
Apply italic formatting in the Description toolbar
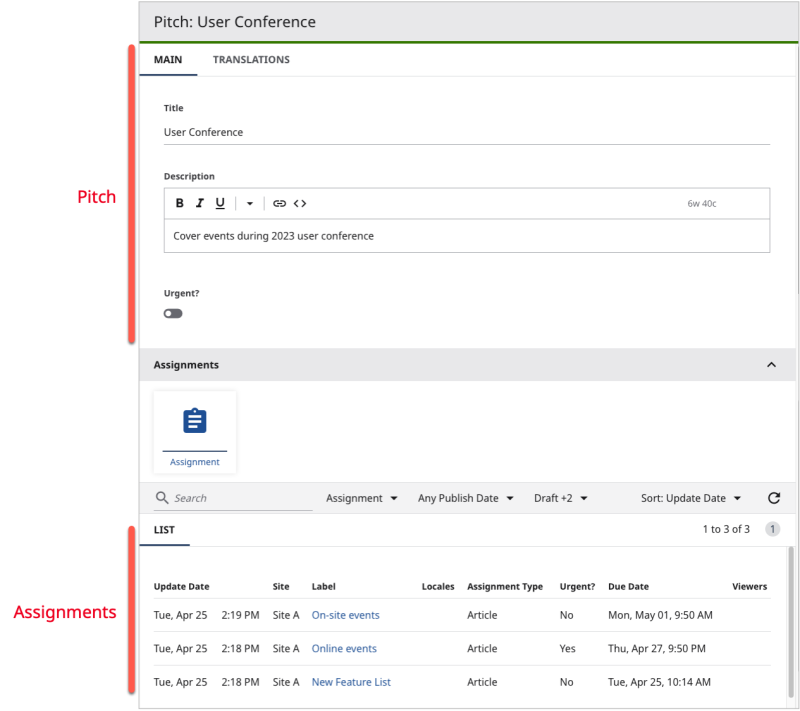tap(199, 203)
